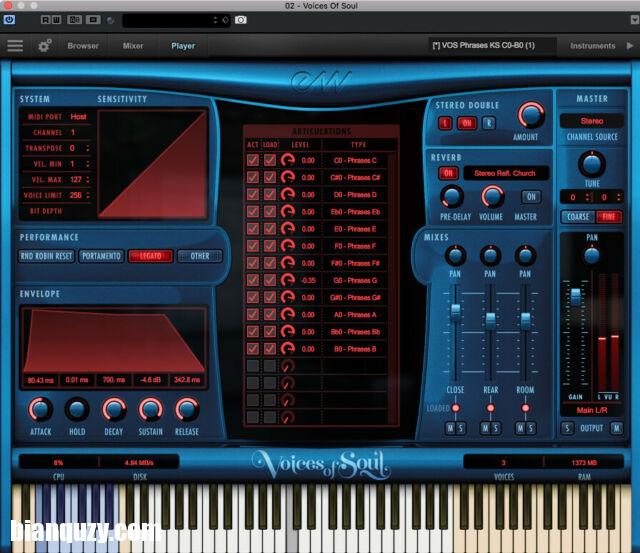Mute the Close microphone mix

pos(450,428)
